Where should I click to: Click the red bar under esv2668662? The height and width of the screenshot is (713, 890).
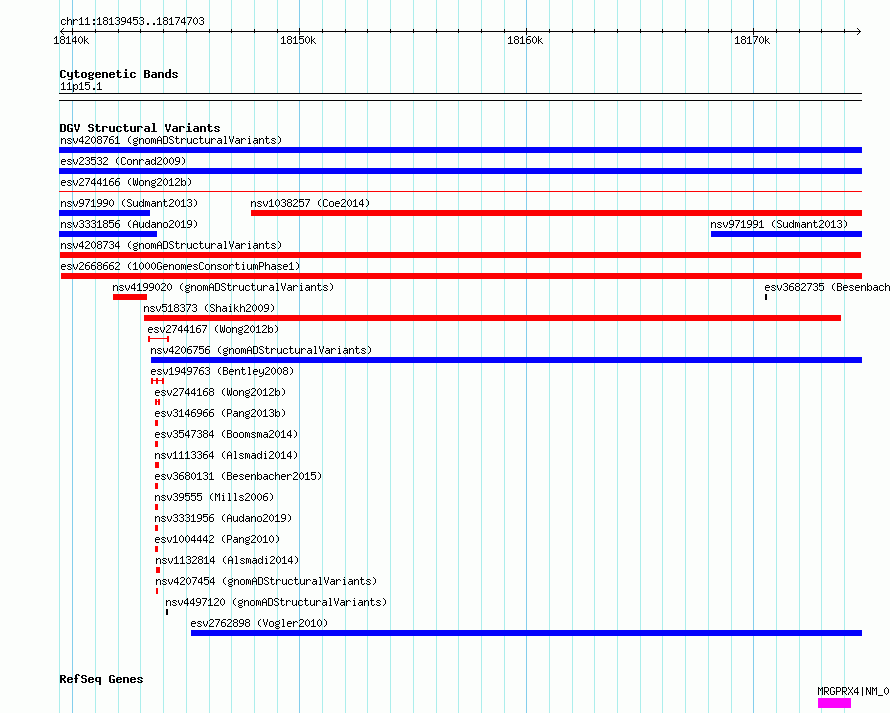tap(461, 276)
